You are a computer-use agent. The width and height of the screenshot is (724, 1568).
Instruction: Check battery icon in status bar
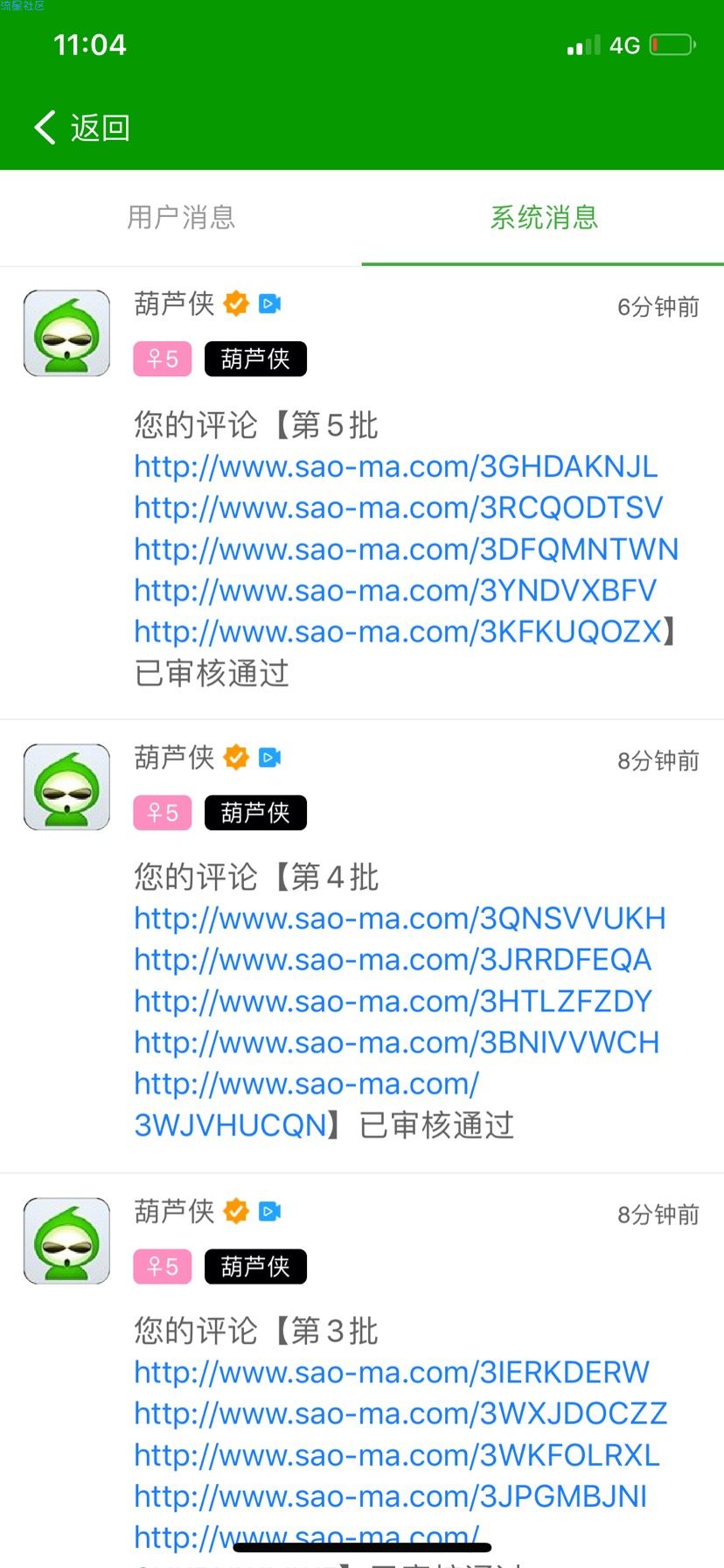[x=672, y=45]
